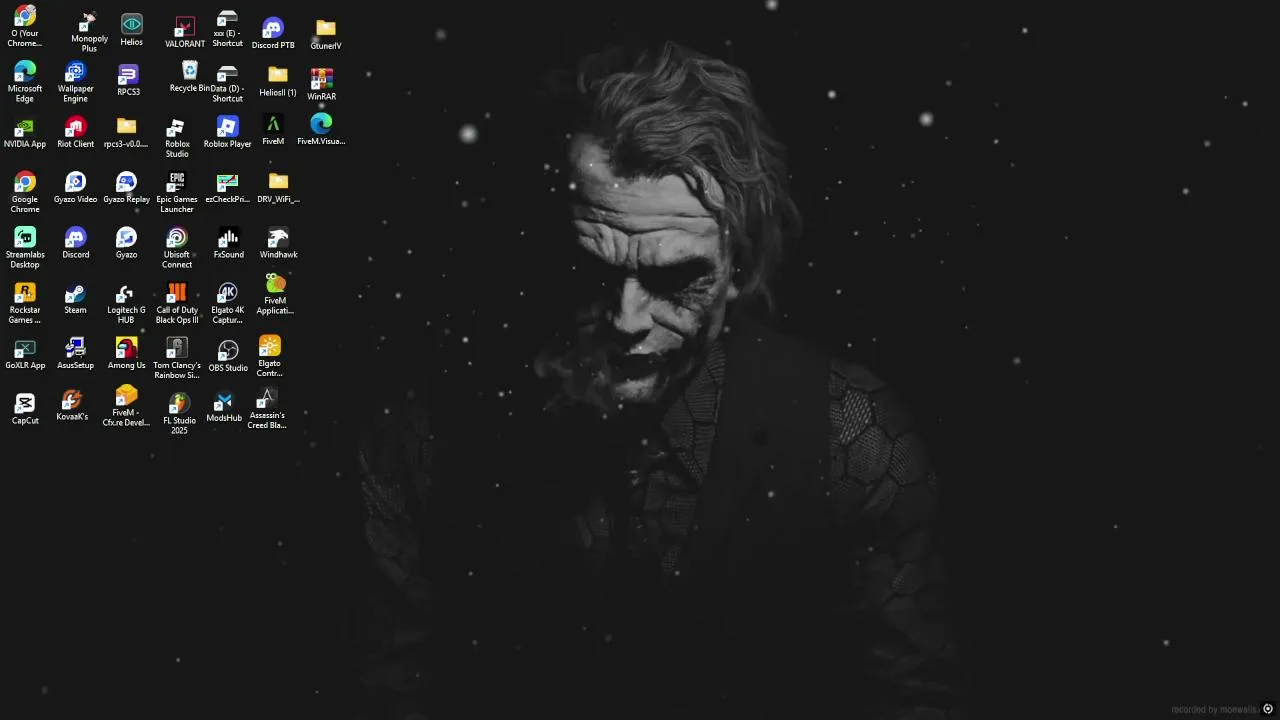Select the Helios eye icon shortcut

131,30
